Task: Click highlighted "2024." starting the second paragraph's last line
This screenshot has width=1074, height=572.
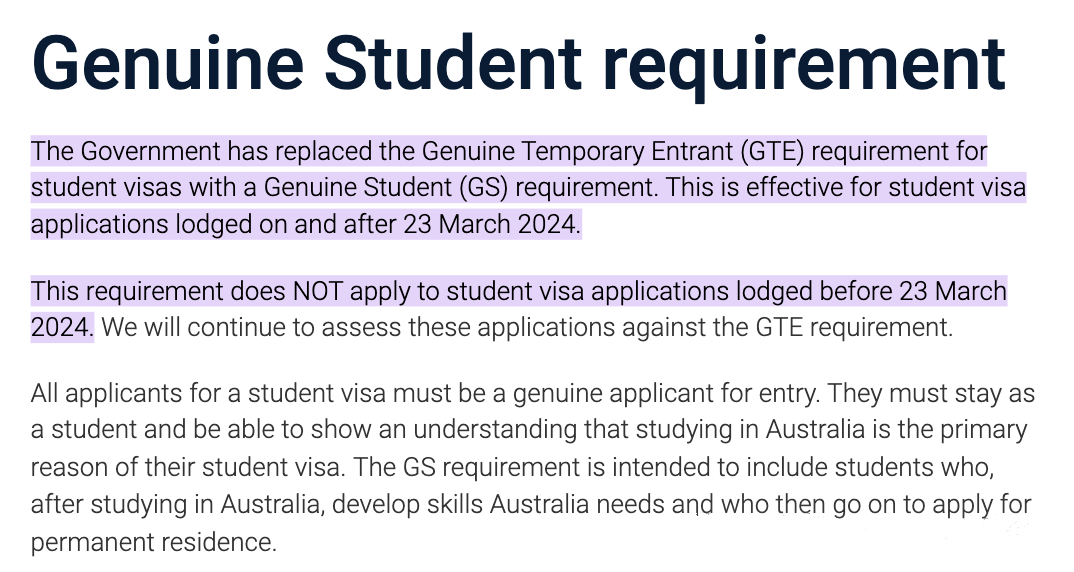Action: tap(62, 327)
